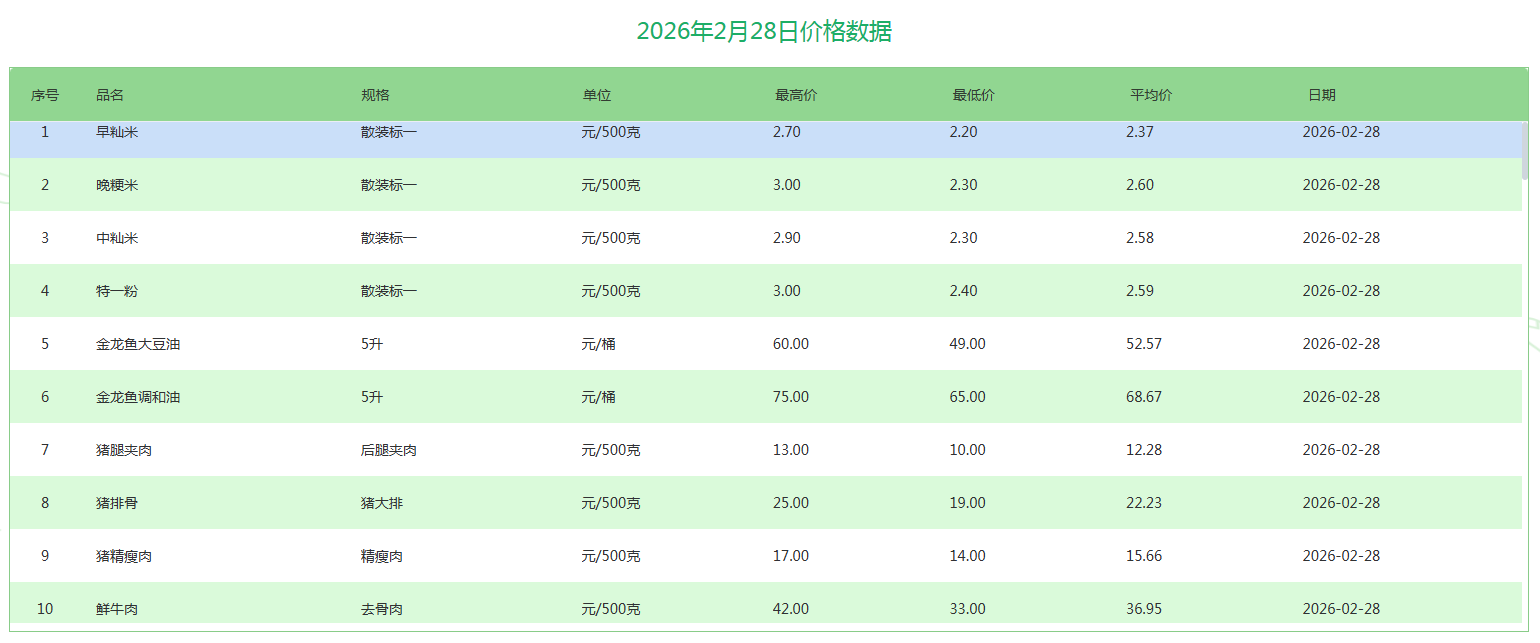The width and height of the screenshot is (1540, 643).
Task: Click the 品名 column header
Action: [x=110, y=95]
